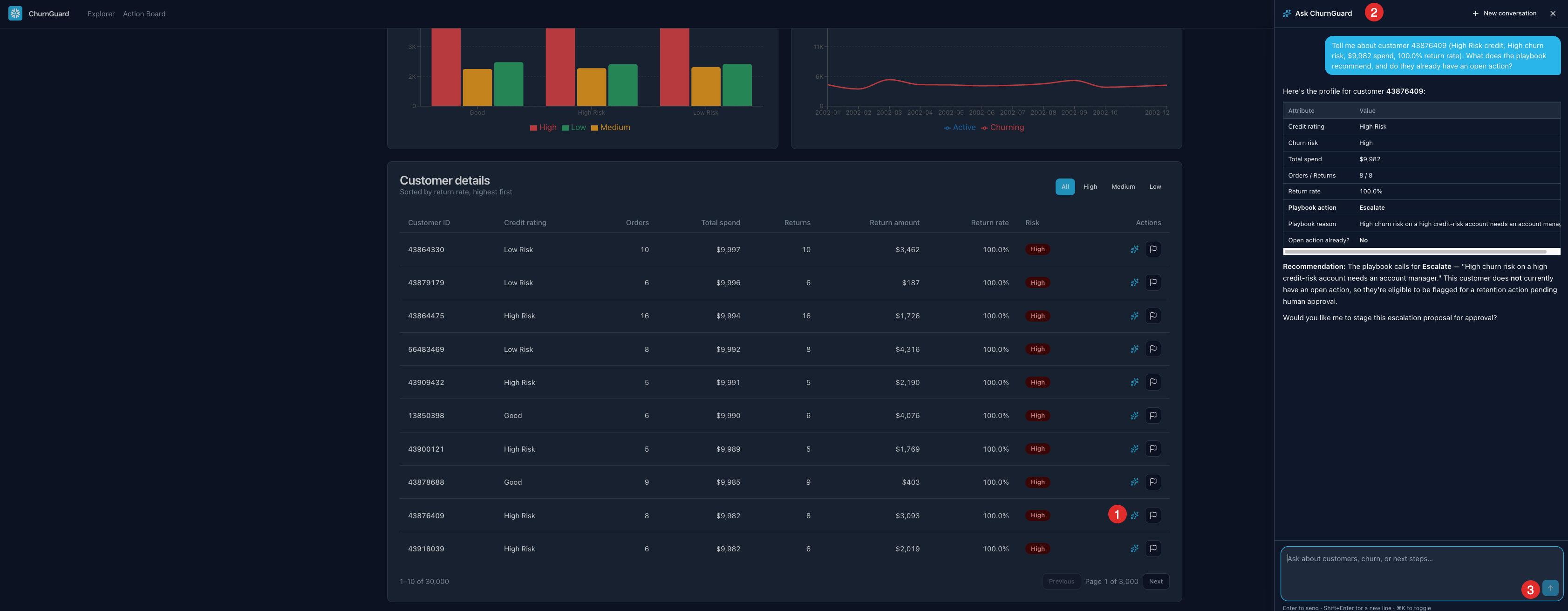Click the ChurnGuard snowflake logo icon
This screenshot has height=611, width=1568.
(x=15, y=14)
